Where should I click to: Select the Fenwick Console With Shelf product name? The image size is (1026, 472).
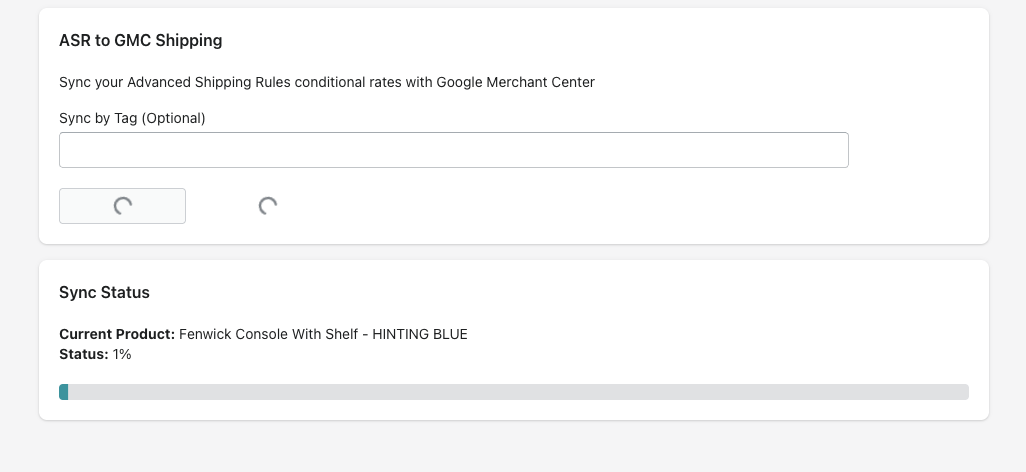(x=270, y=334)
